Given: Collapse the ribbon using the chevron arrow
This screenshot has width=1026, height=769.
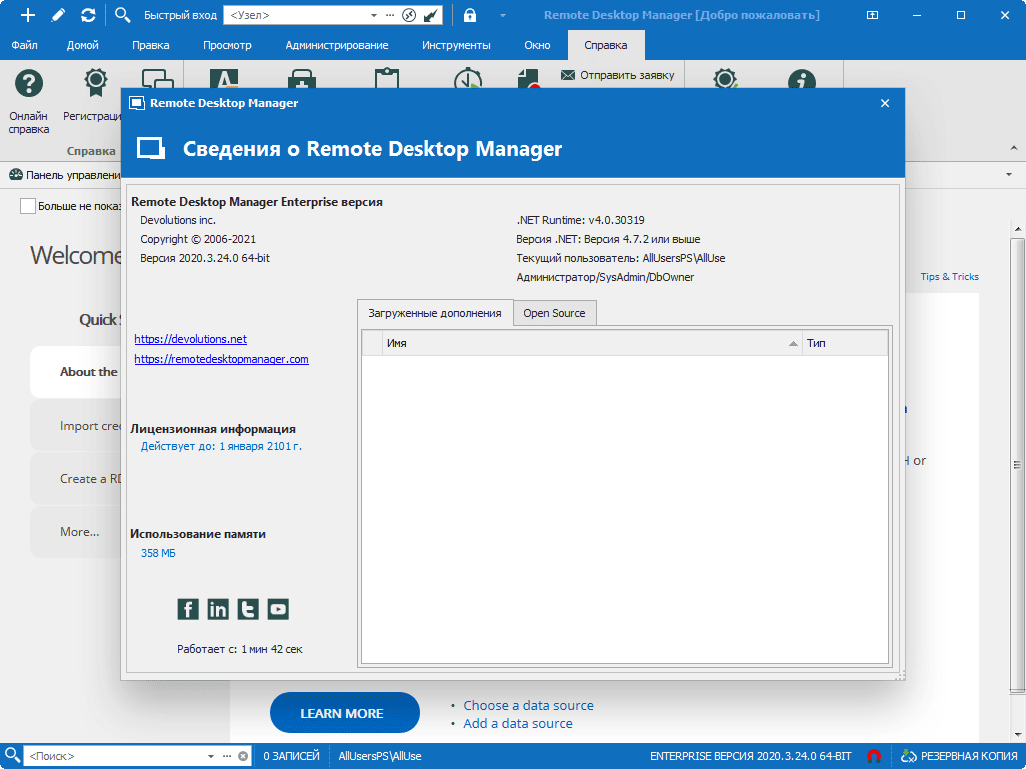Looking at the screenshot, I should click(1014, 149).
